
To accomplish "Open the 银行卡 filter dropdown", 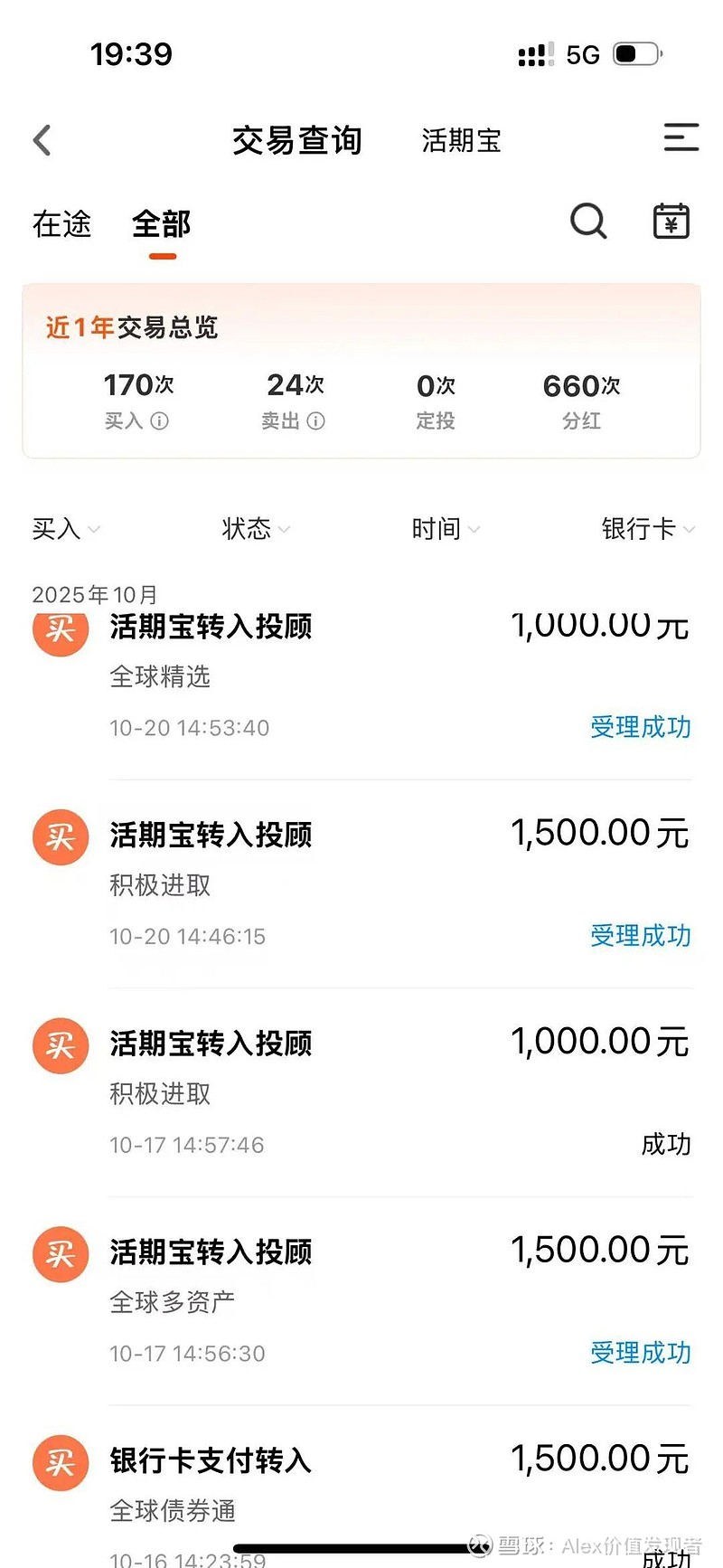I will click(647, 529).
